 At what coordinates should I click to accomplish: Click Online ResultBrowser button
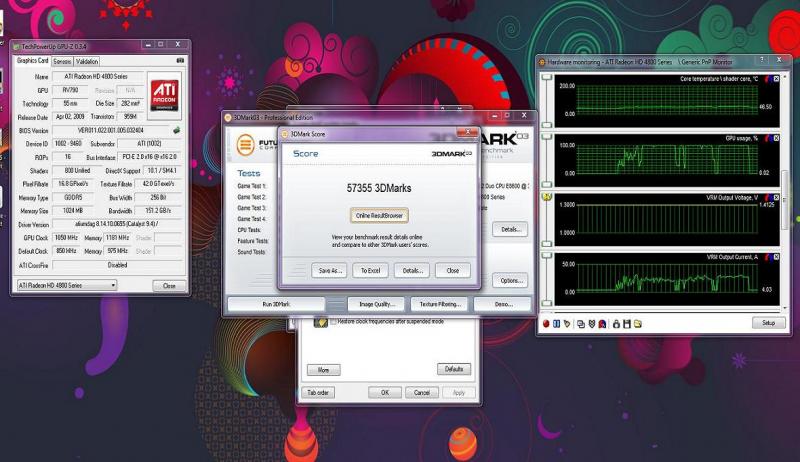[379, 216]
